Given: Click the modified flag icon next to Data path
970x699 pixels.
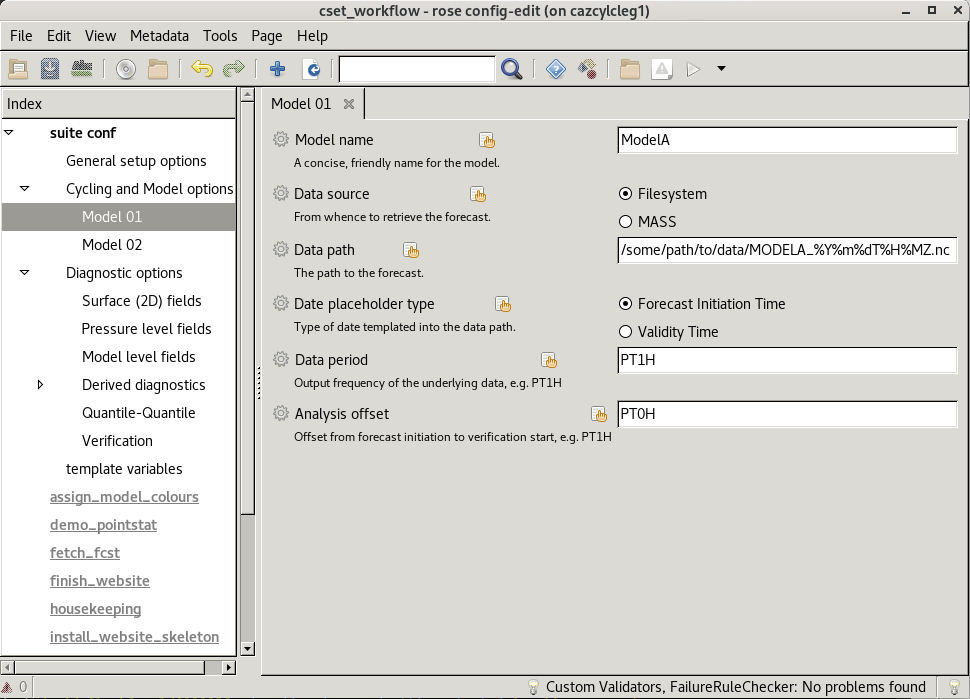Looking at the screenshot, I should pyautogui.click(x=411, y=251).
